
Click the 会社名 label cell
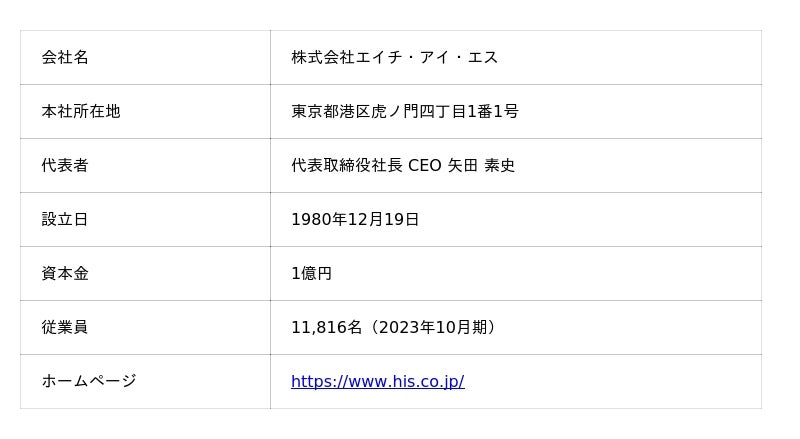tap(145, 58)
